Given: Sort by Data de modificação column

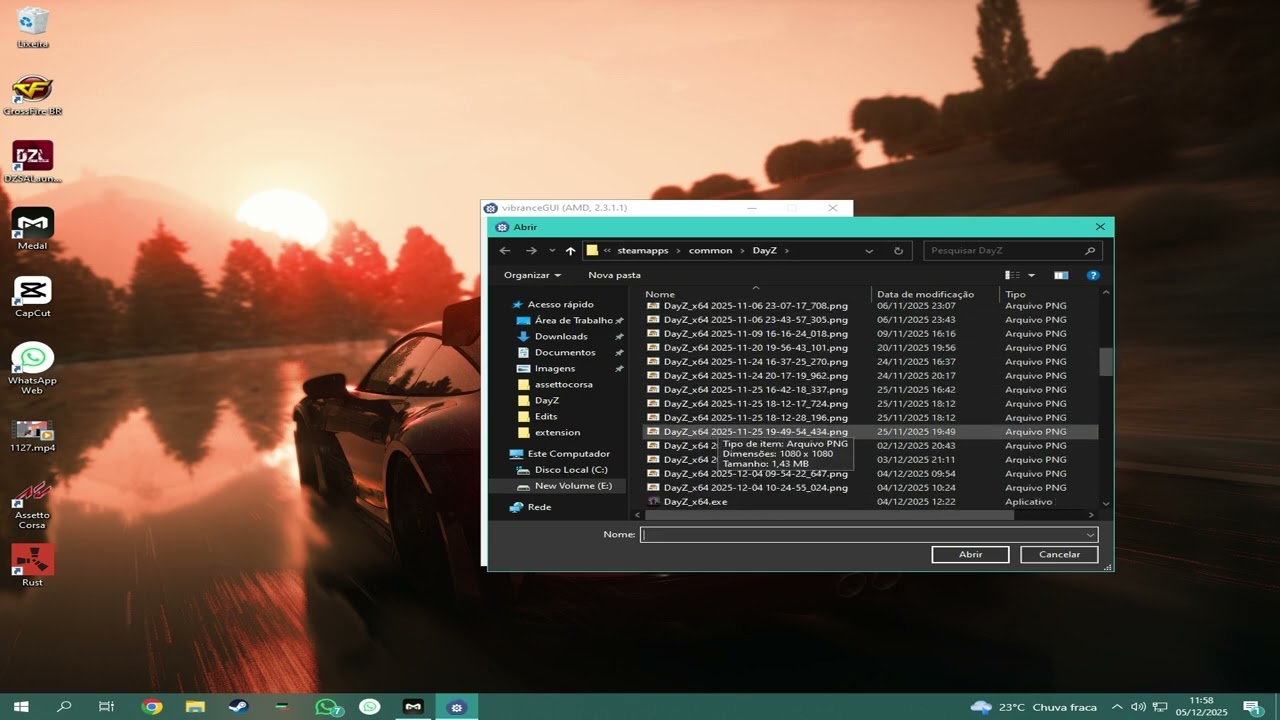Looking at the screenshot, I should click(x=925, y=294).
